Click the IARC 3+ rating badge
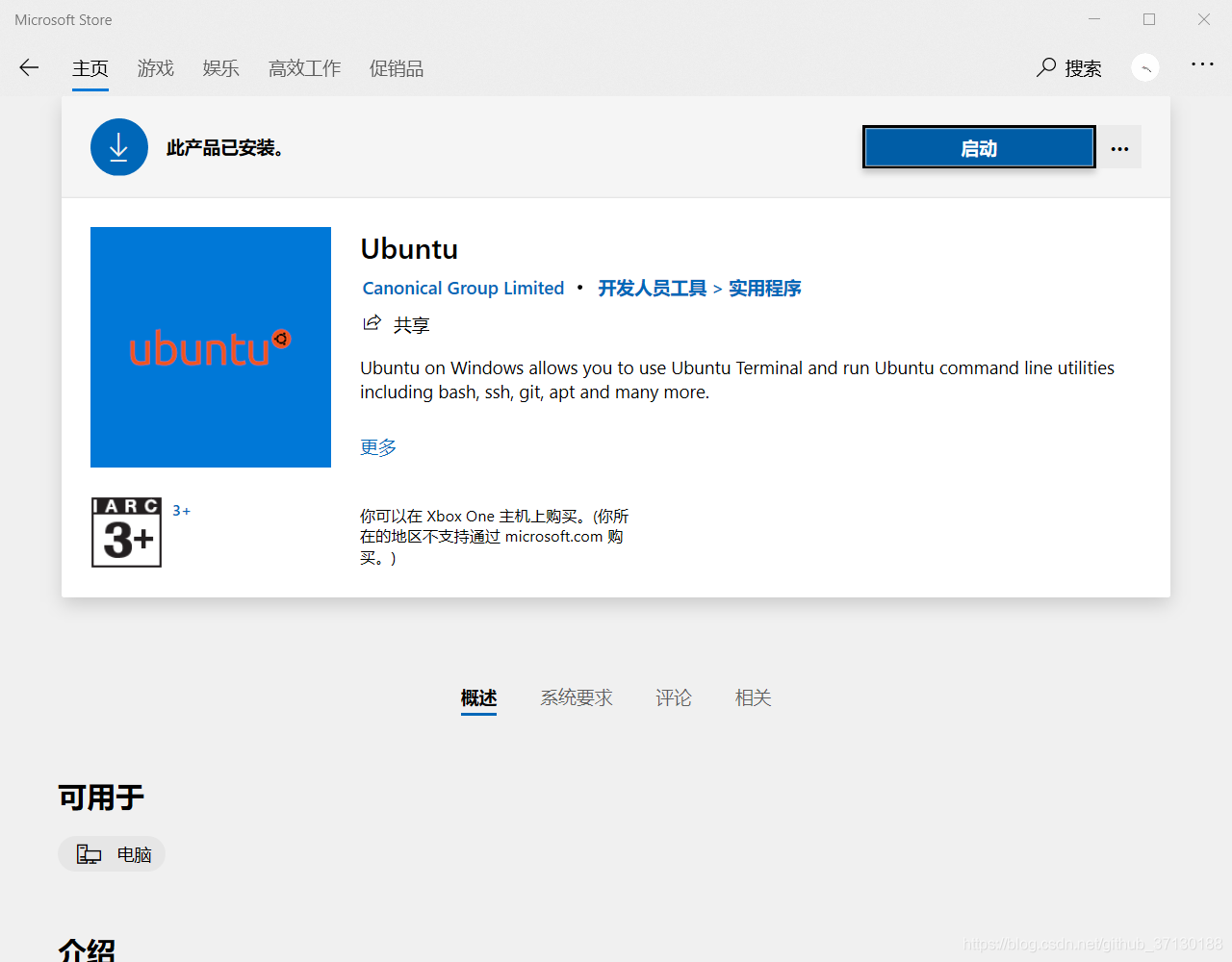 coord(126,532)
